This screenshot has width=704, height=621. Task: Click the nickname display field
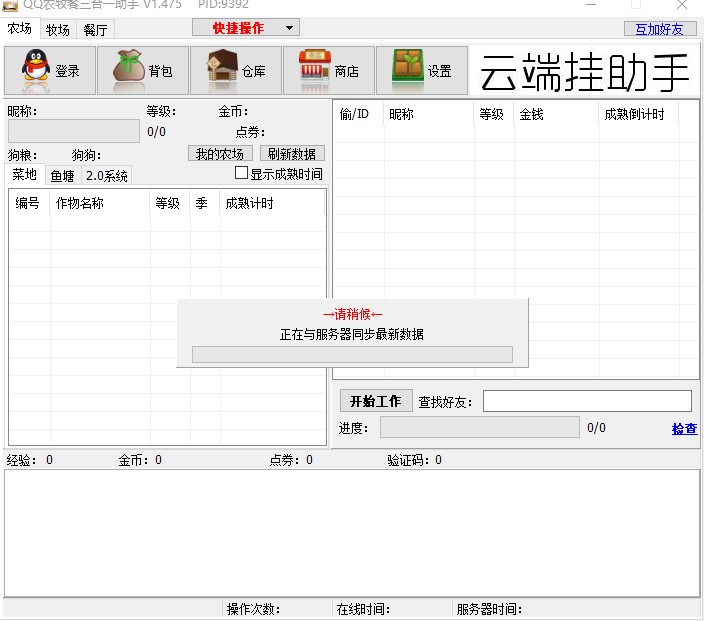click(74, 131)
